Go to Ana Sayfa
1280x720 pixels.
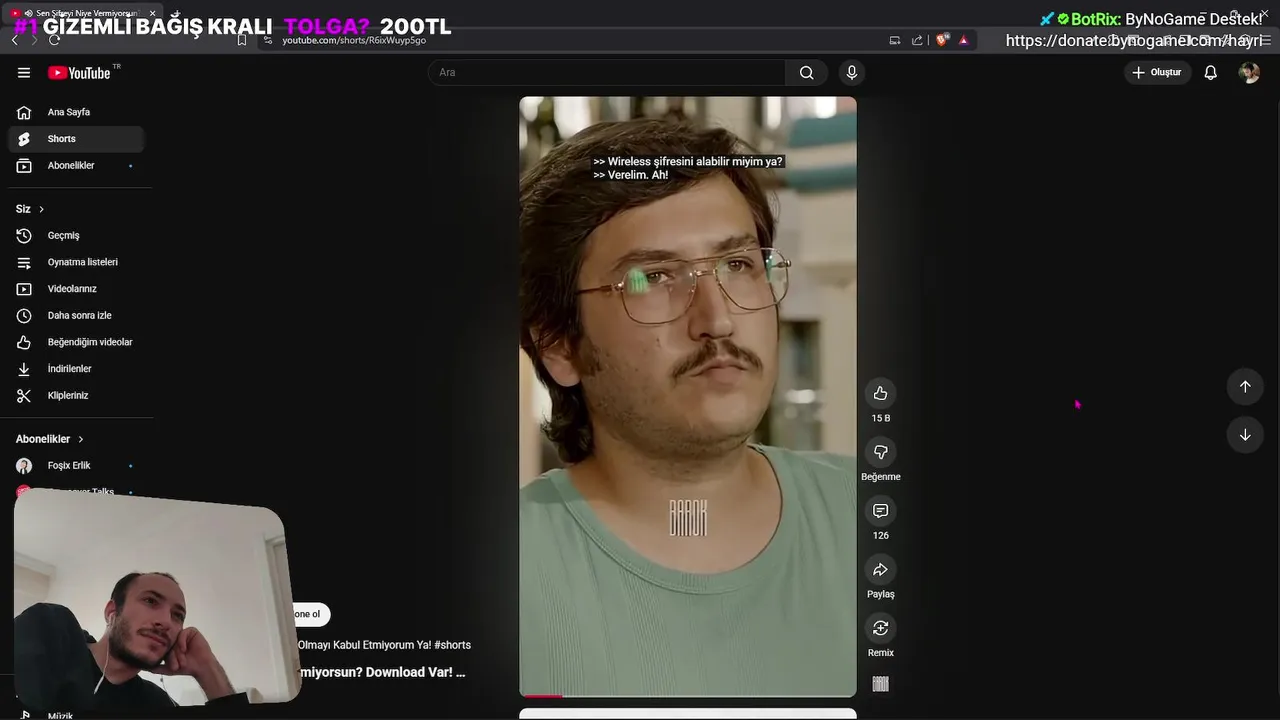click(x=76, y=112)
